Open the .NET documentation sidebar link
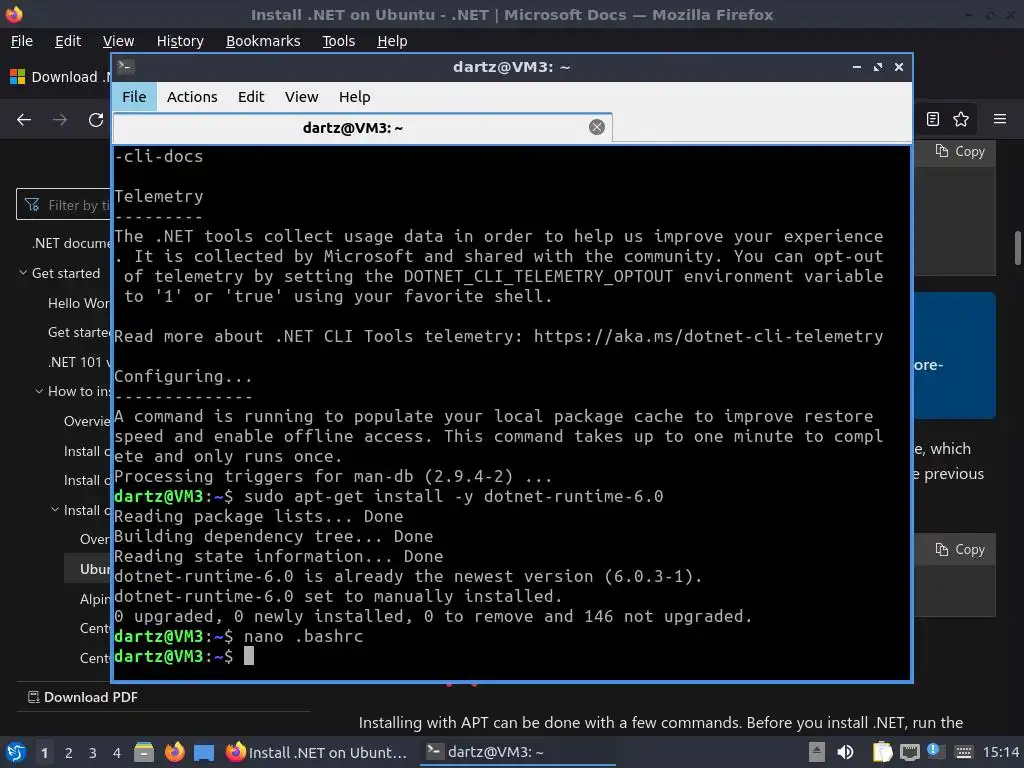The width and height of the screenshot is (1024, 768). [71, 243]
